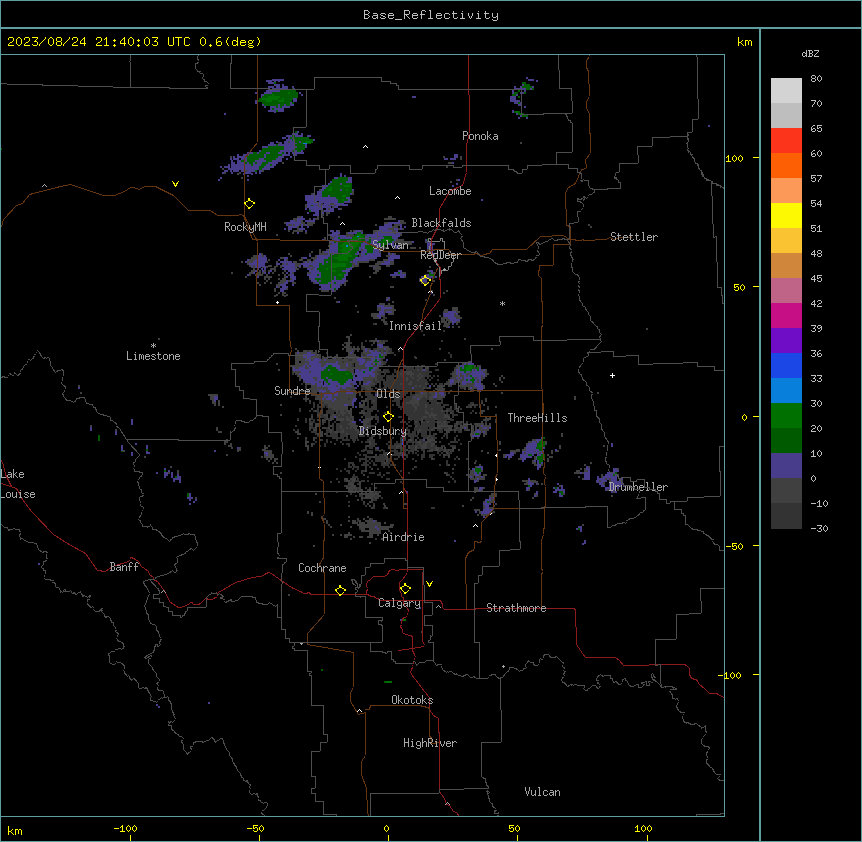Click the Banff map label

[x=124, y=567]
